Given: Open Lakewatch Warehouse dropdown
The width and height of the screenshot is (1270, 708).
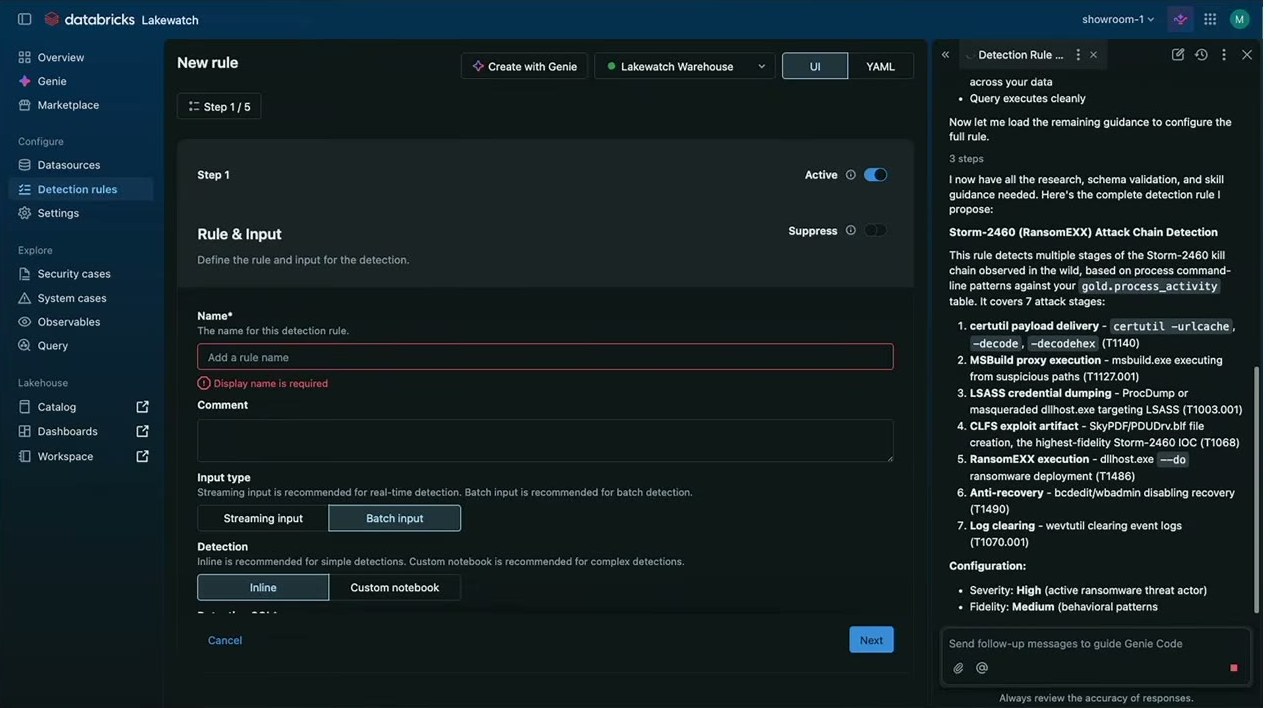Looking at the screenshot, I should (x=685, y=66).
